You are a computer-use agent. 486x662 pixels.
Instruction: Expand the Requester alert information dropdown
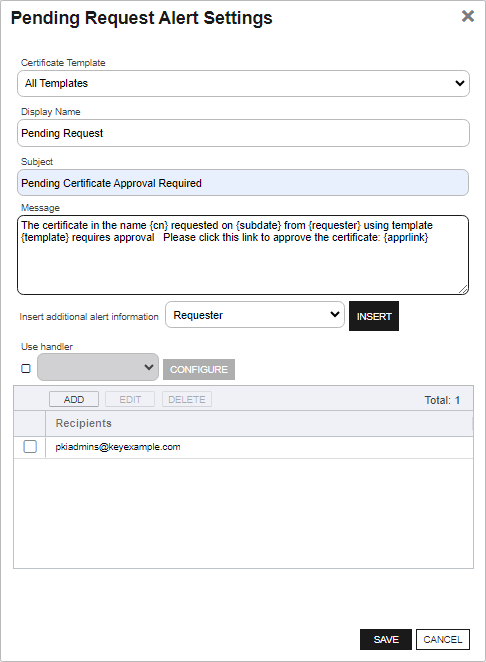tap(255, 315)
